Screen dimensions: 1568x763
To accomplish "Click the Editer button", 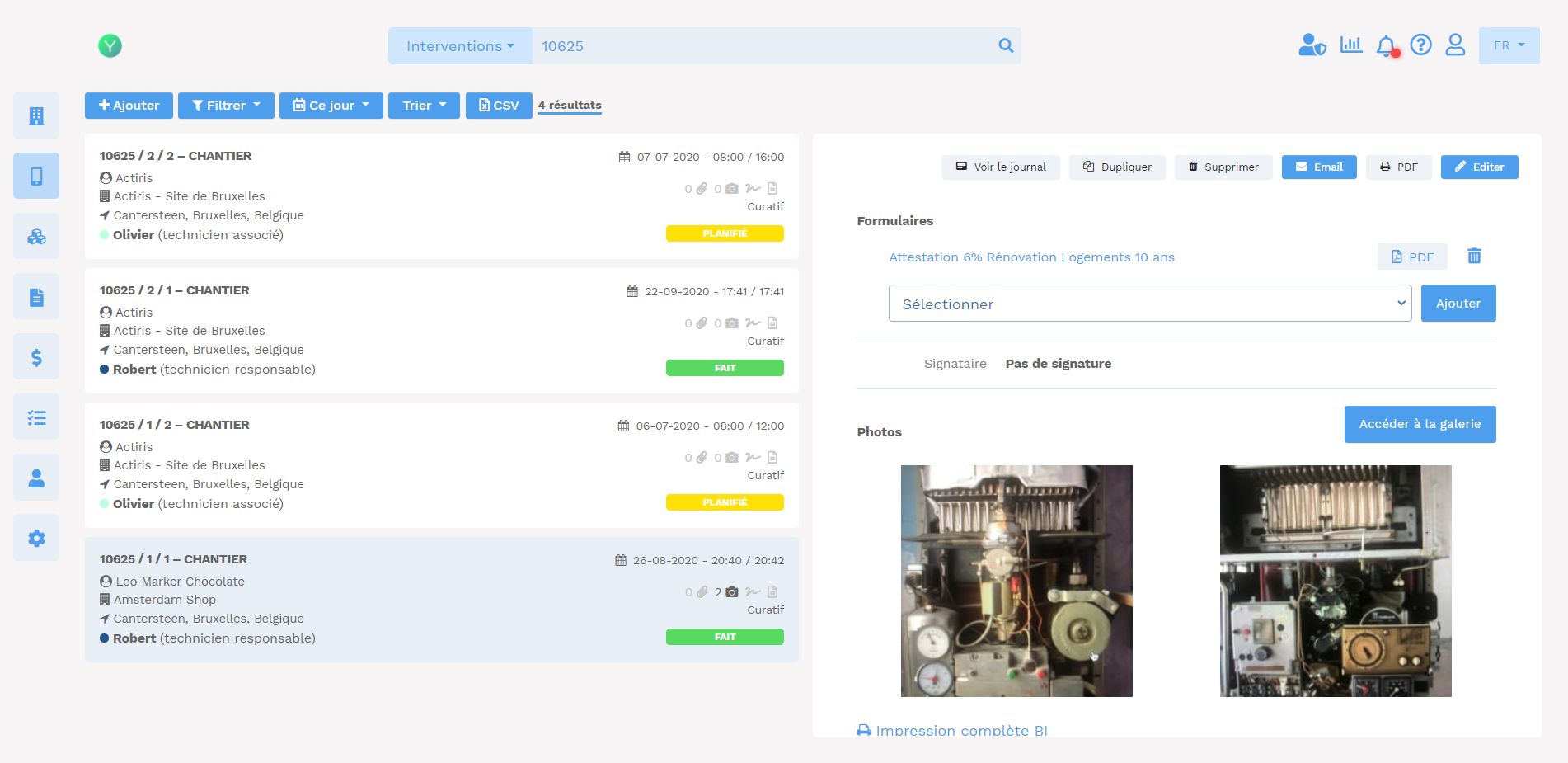I will click(x=1479, y=167).
